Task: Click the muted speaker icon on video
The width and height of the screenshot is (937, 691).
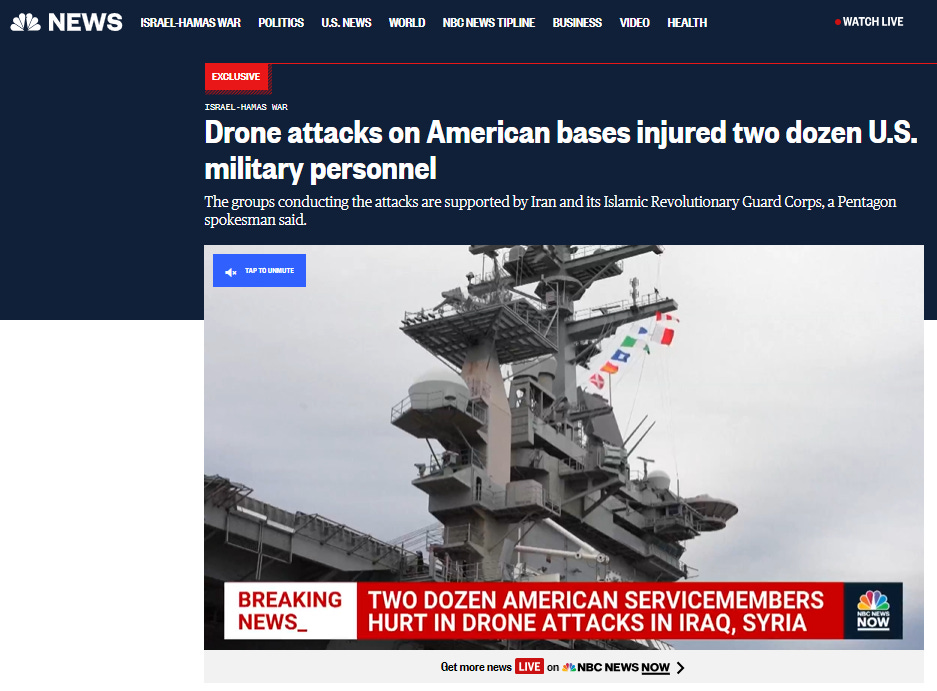Action: click(231, 272)
